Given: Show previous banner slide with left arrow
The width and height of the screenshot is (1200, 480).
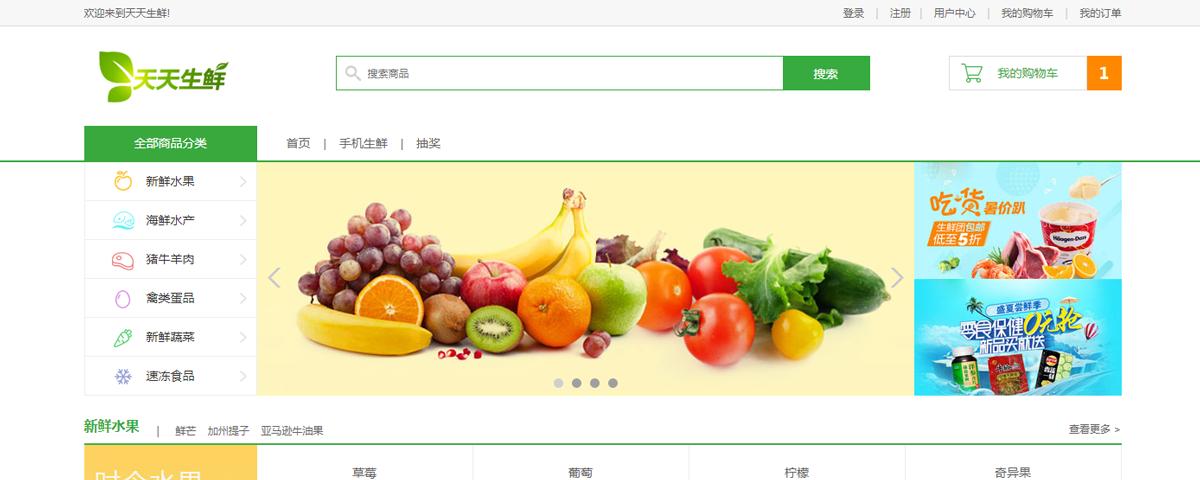Looking at the screenshot, I should click(274, 277).
